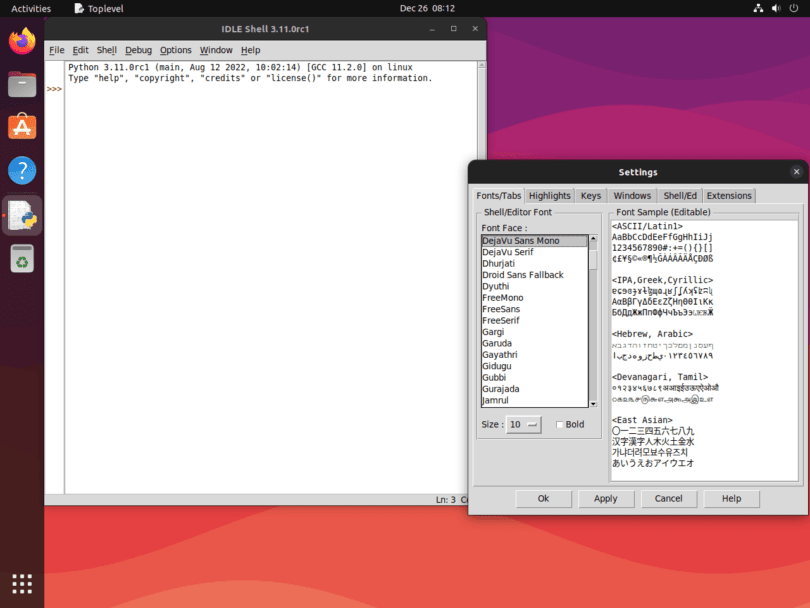
Task: Click the Apply button
Action: 605,498
